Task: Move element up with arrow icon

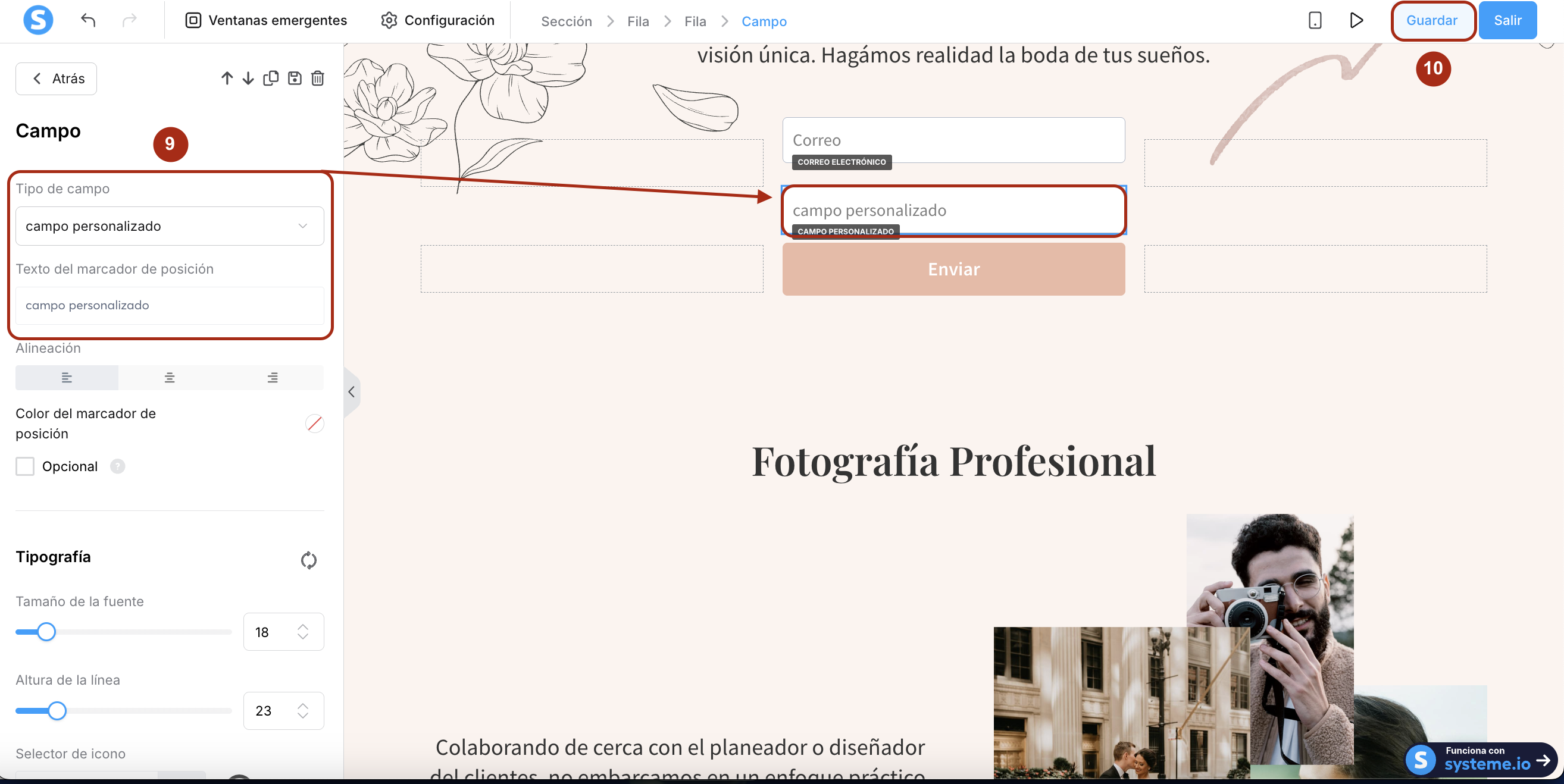Action: pyautogui.click(x=227, y=79)
